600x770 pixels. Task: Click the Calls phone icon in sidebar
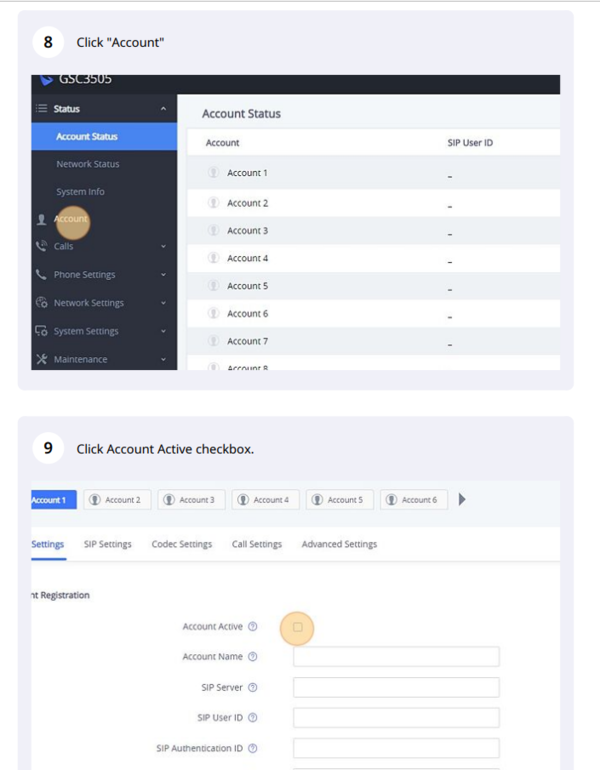pyautogui.click(x=41, y=246)
